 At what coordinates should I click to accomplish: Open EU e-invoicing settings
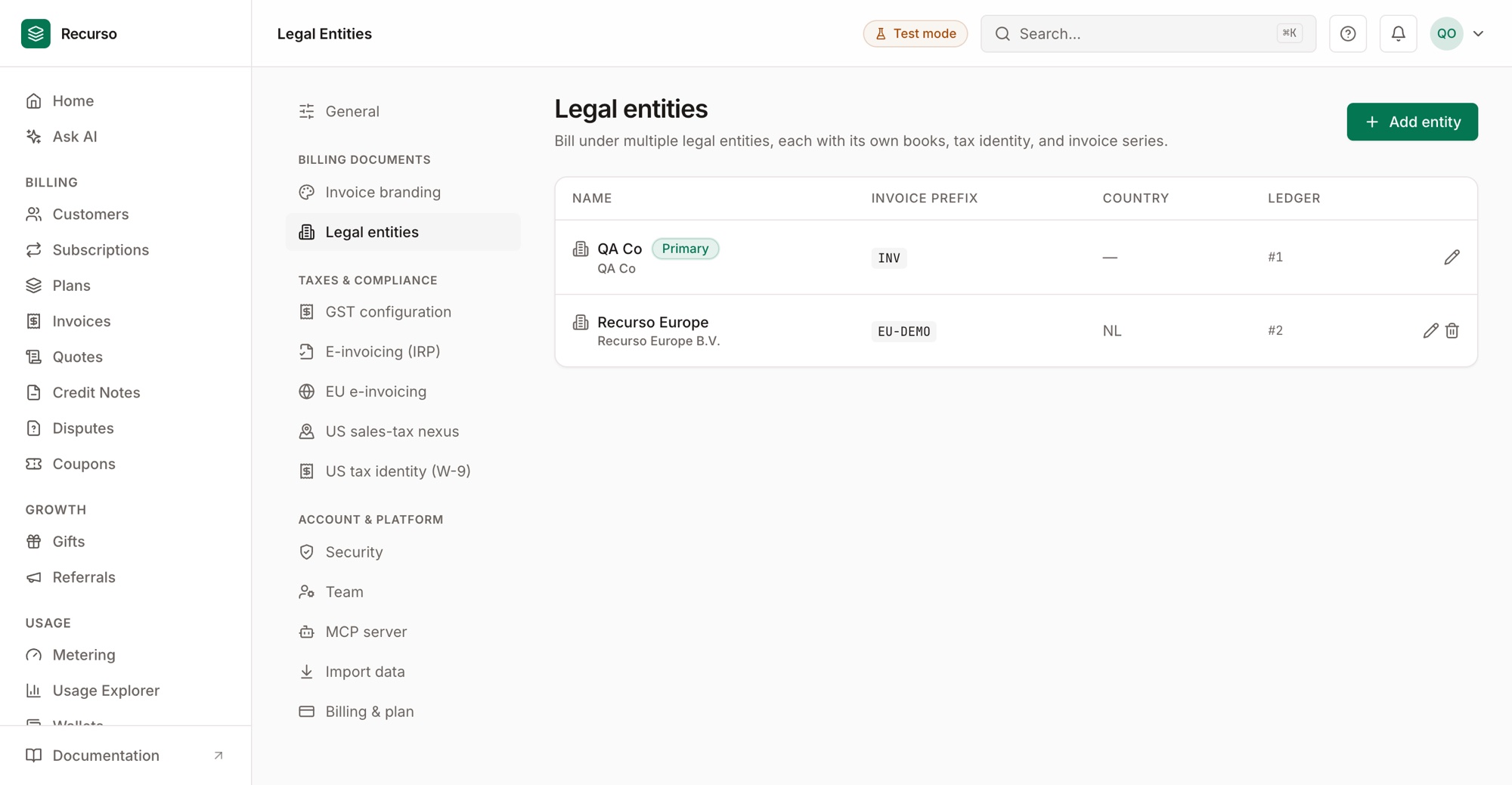[x=376, y=391]
